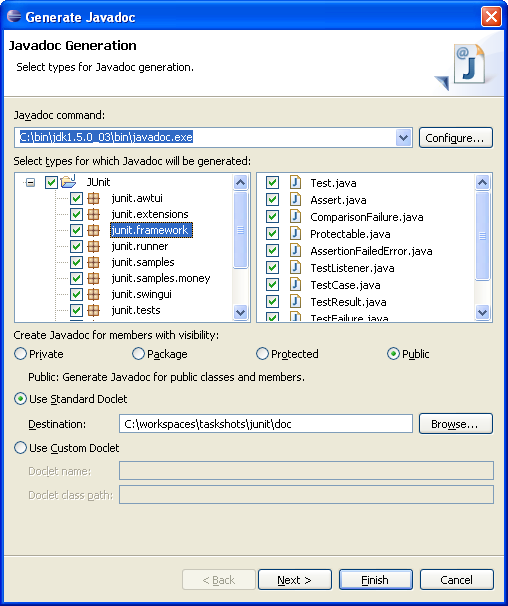Select Private visibility radio button

point(20,354)
